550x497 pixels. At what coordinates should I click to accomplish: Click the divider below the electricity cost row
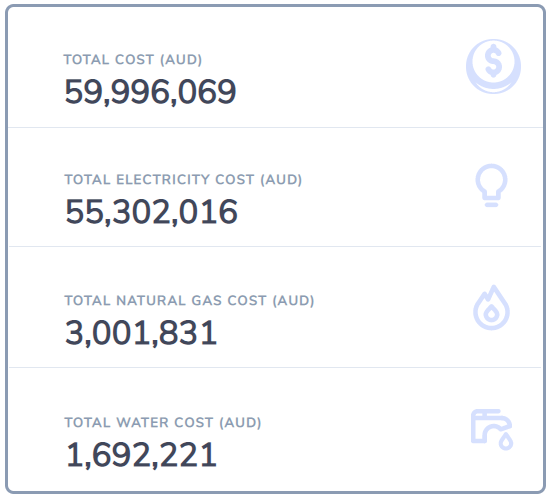(x=275, y=247)
